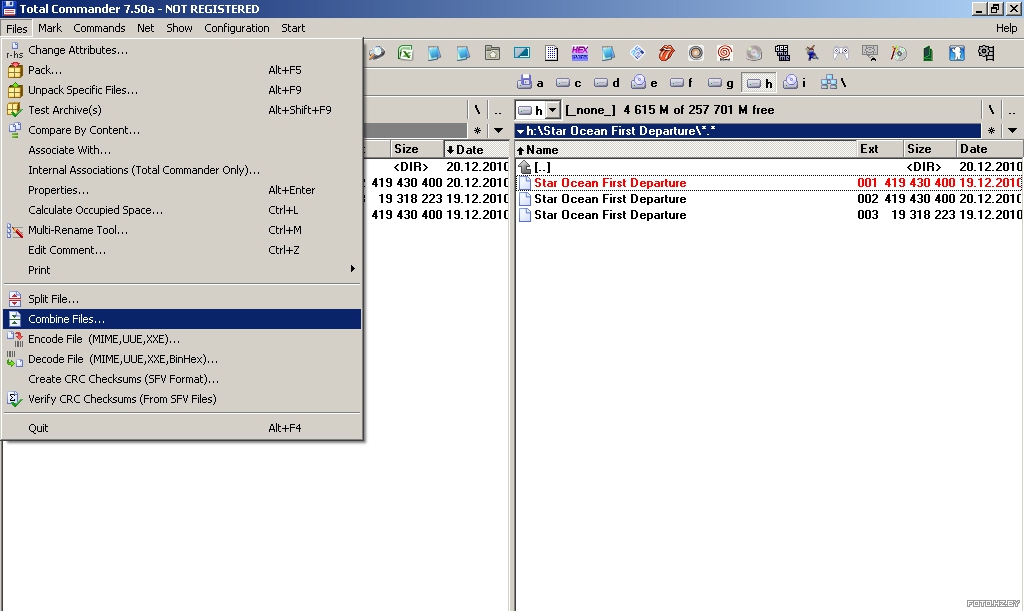
Task: Select Star Ocean First Departure 002 file
Action: pyautogui.click(x=769, y=199)
